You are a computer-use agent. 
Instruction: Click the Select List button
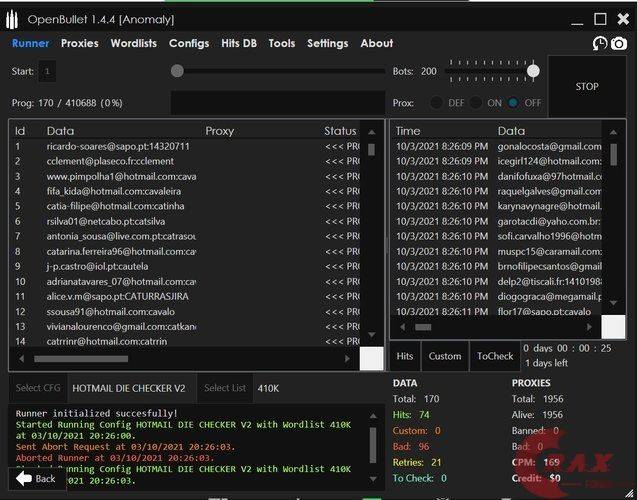[224, 388]
